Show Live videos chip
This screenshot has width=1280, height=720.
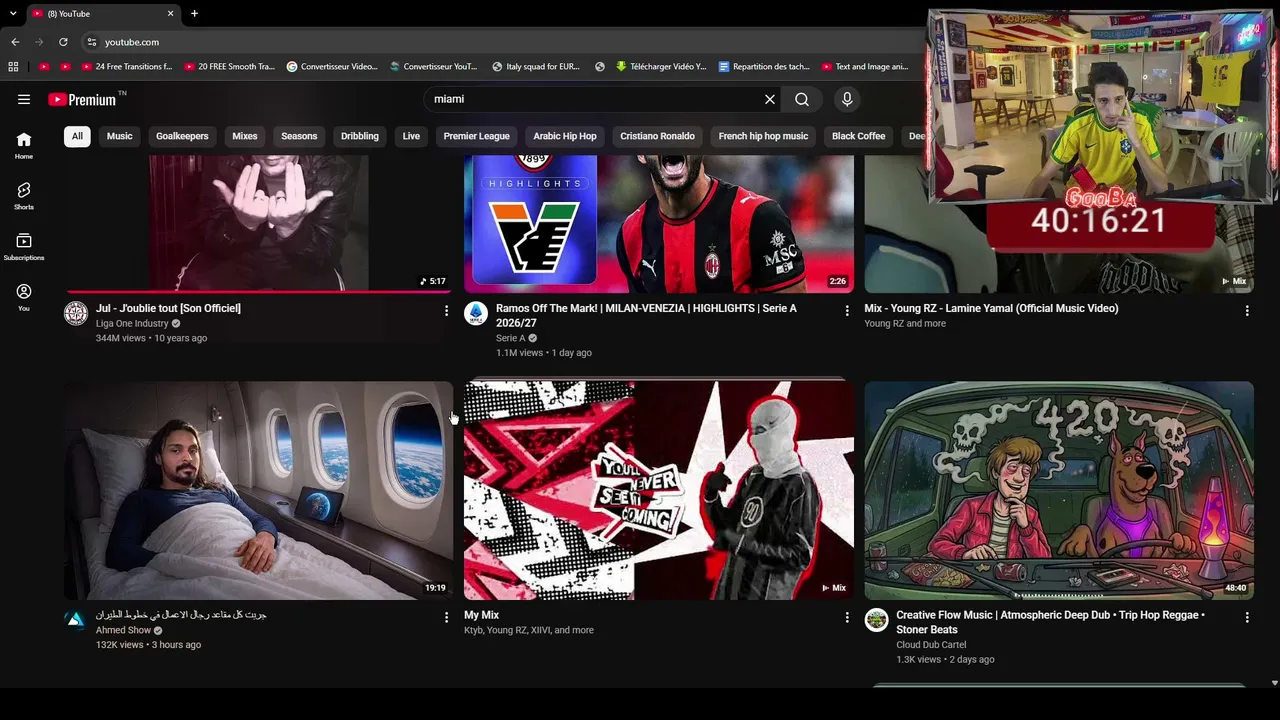(411, 136)
